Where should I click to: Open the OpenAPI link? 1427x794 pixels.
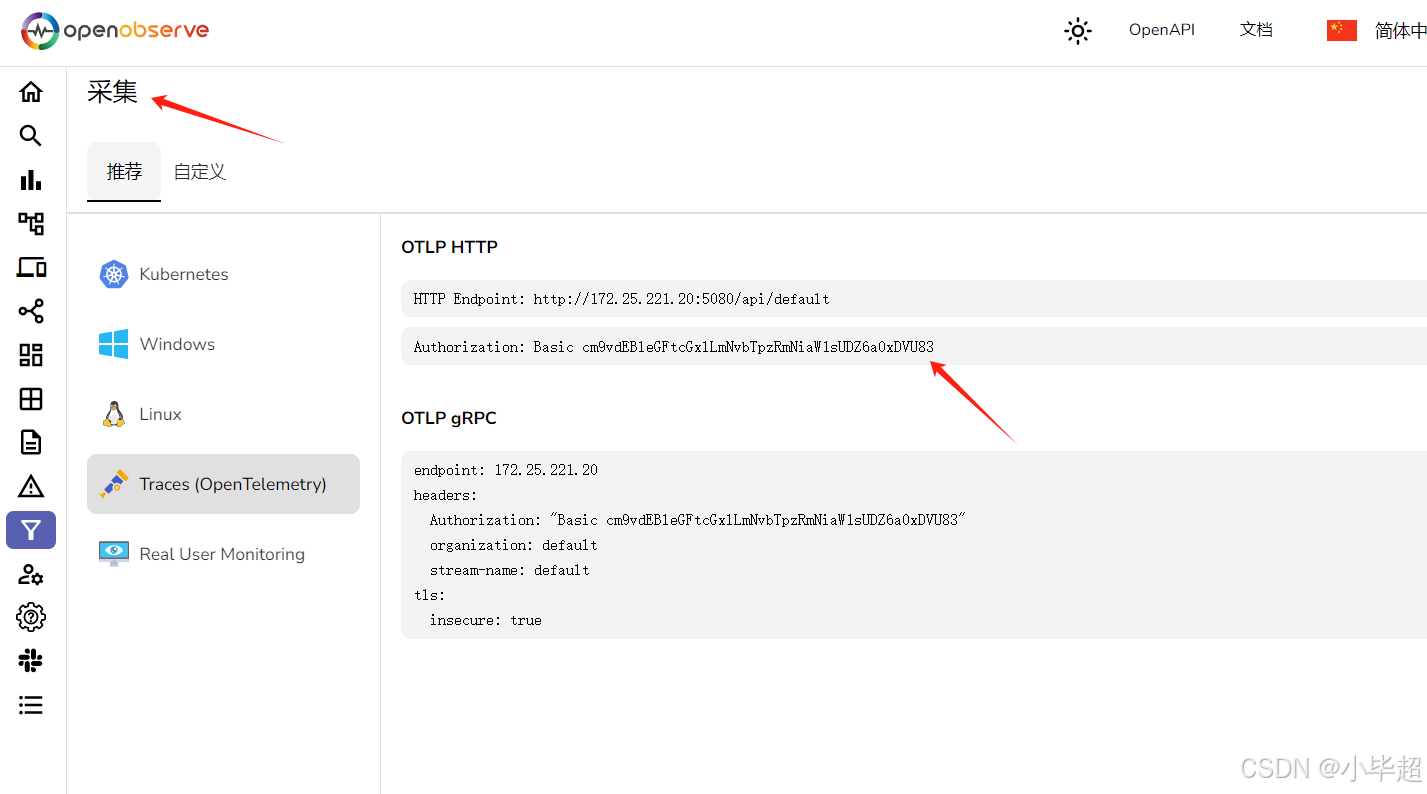tap(1162, 30)
